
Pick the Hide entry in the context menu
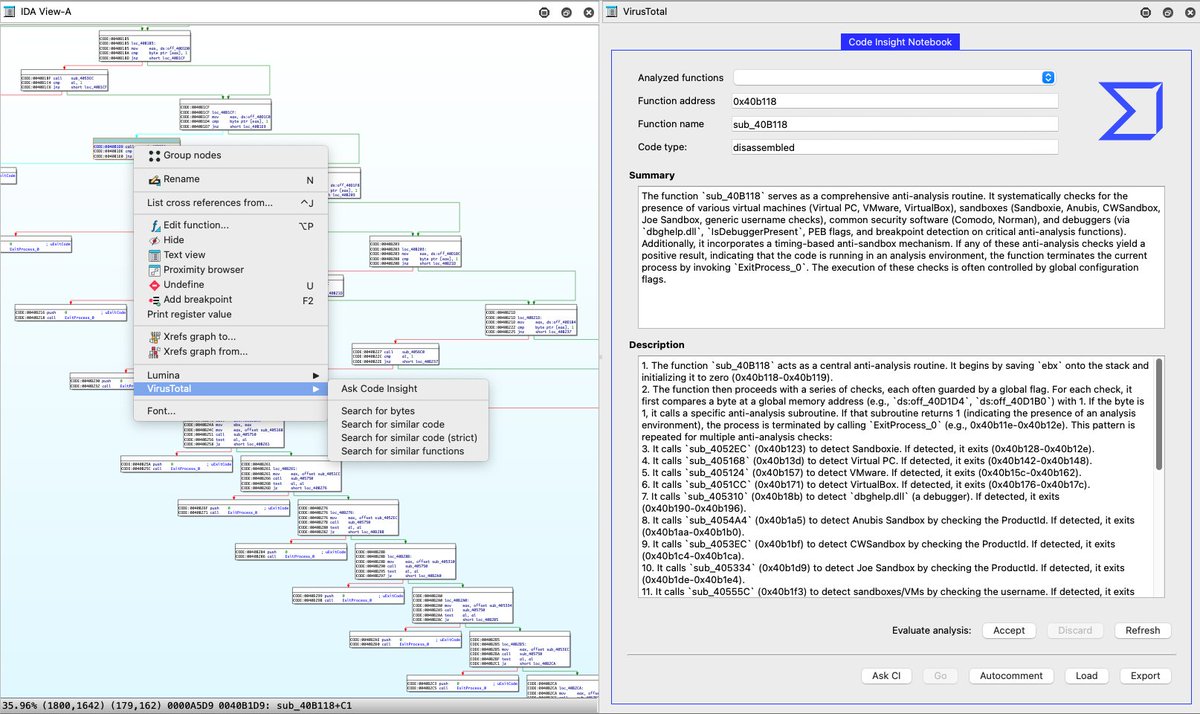tap(231, 240)
